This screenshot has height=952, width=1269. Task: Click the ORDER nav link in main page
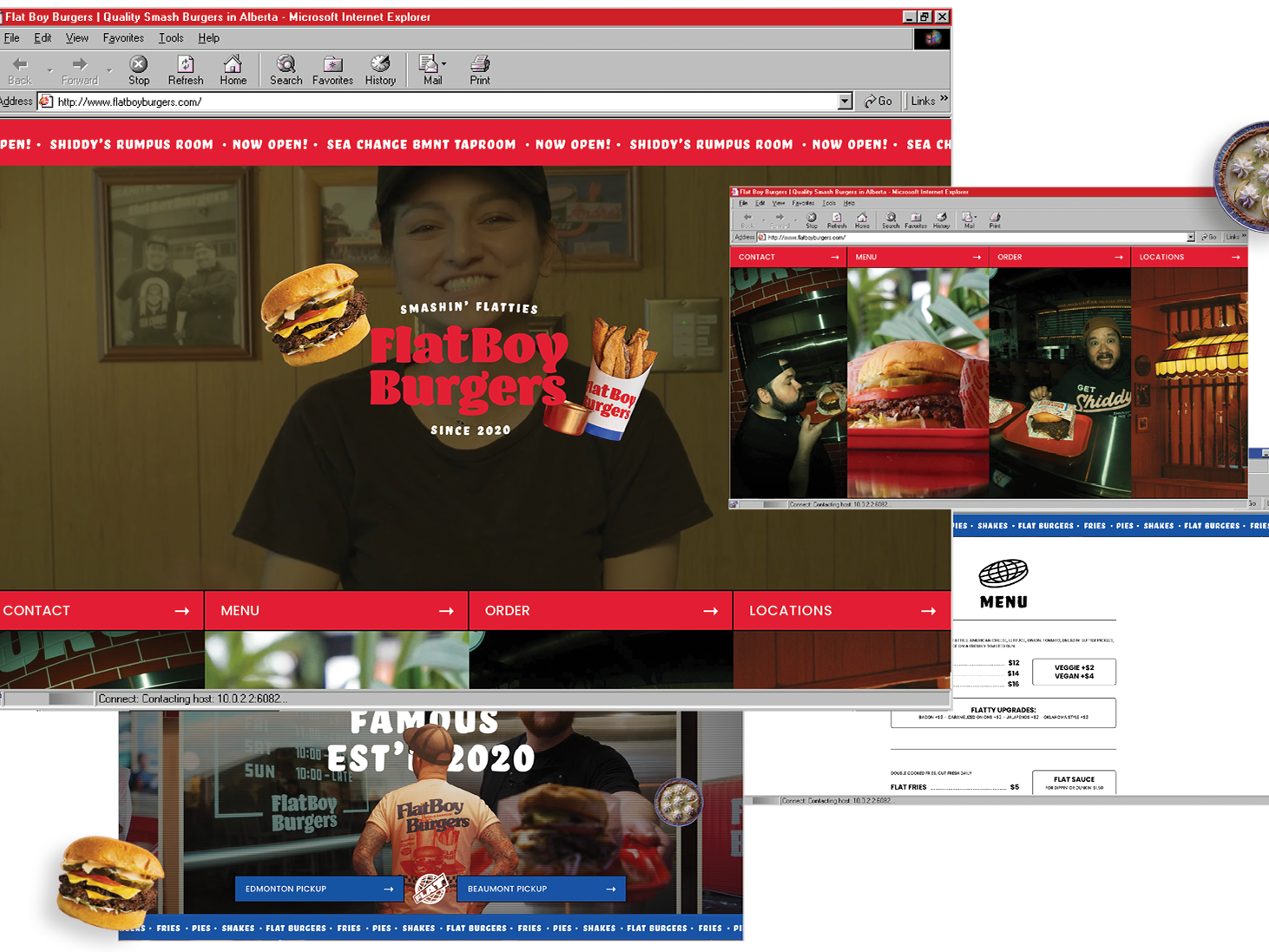click(601, 611)
